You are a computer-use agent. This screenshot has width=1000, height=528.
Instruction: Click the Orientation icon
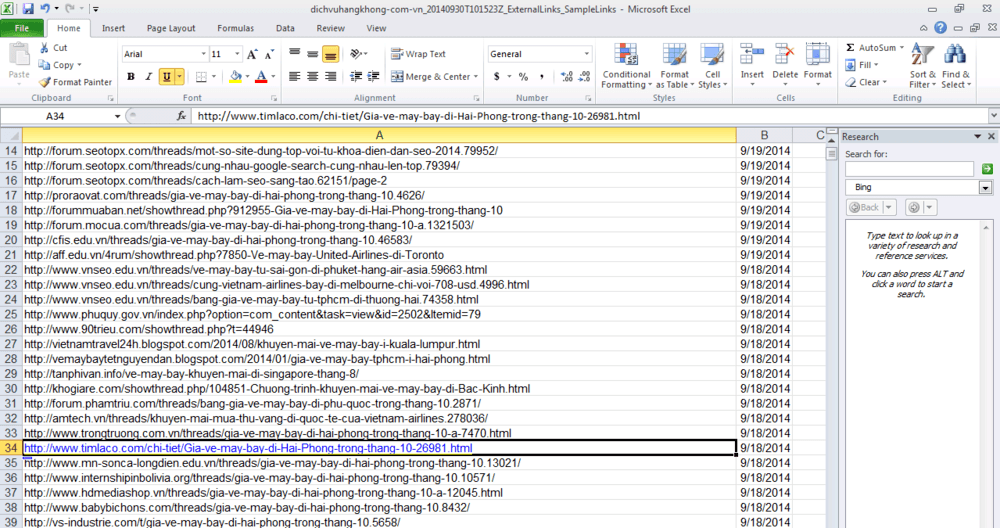(357, 54)
